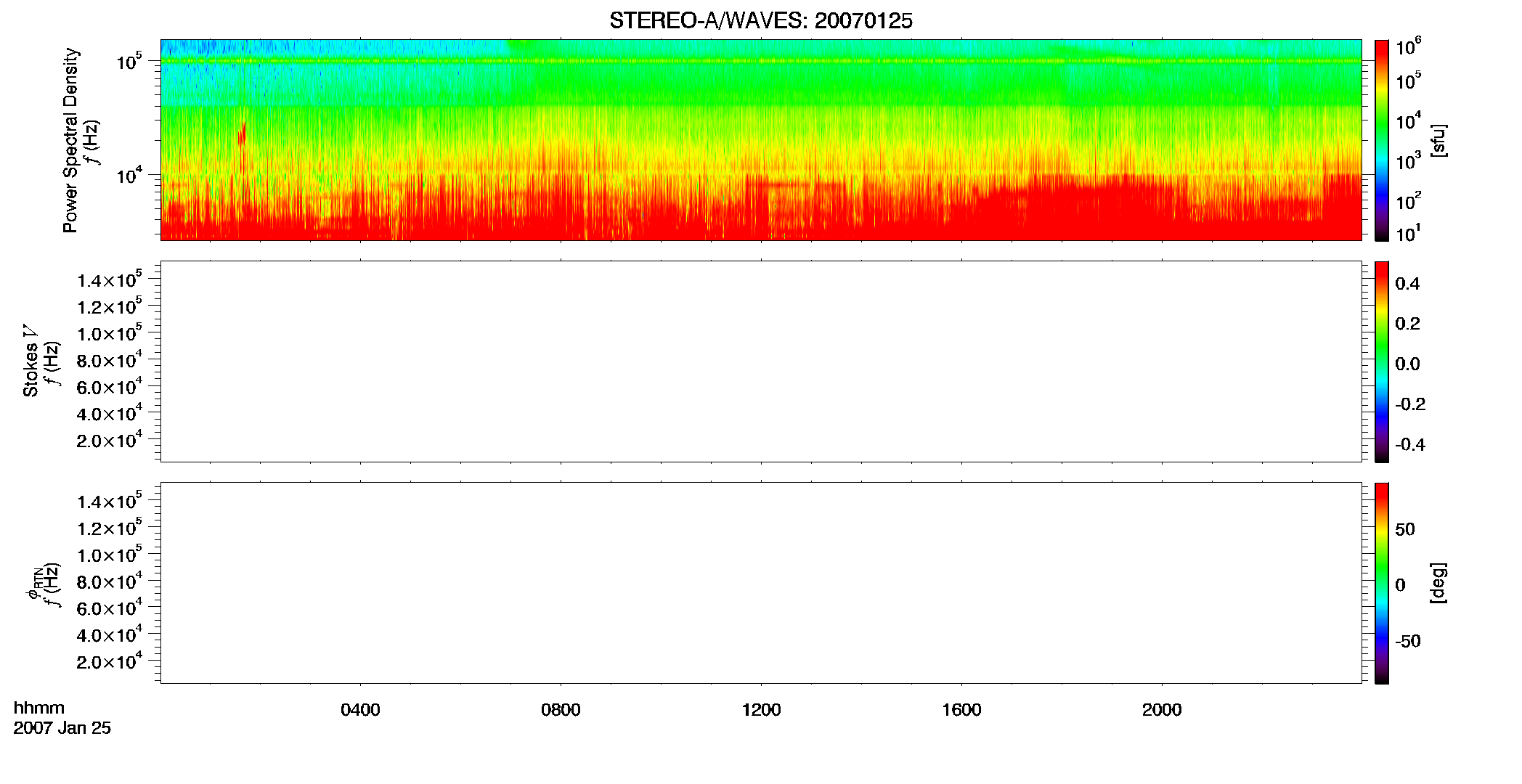Image resolution: width=1522 pixels, height=784 pixels.
Task: Click the 8.0×10^4 tick of Stokes V axis
Action: coord(110,361)
